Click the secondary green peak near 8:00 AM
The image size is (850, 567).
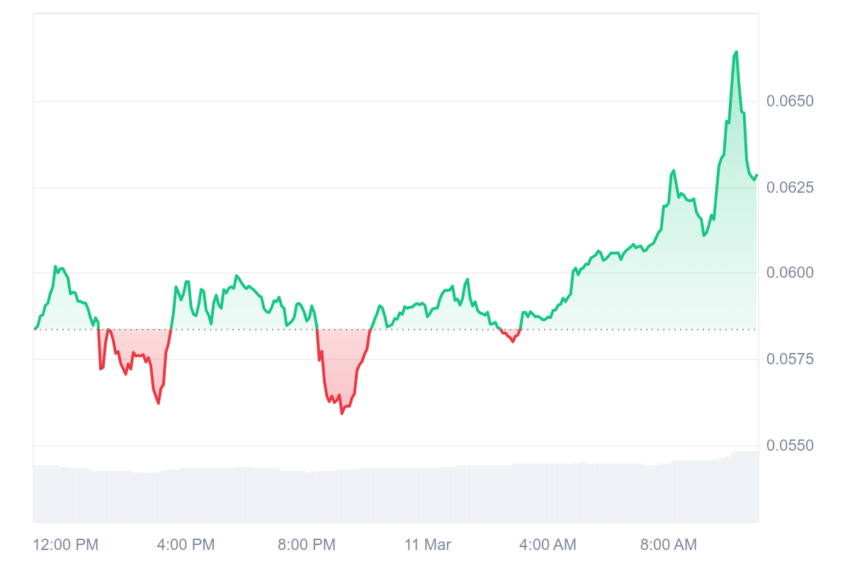click(673, 171)
